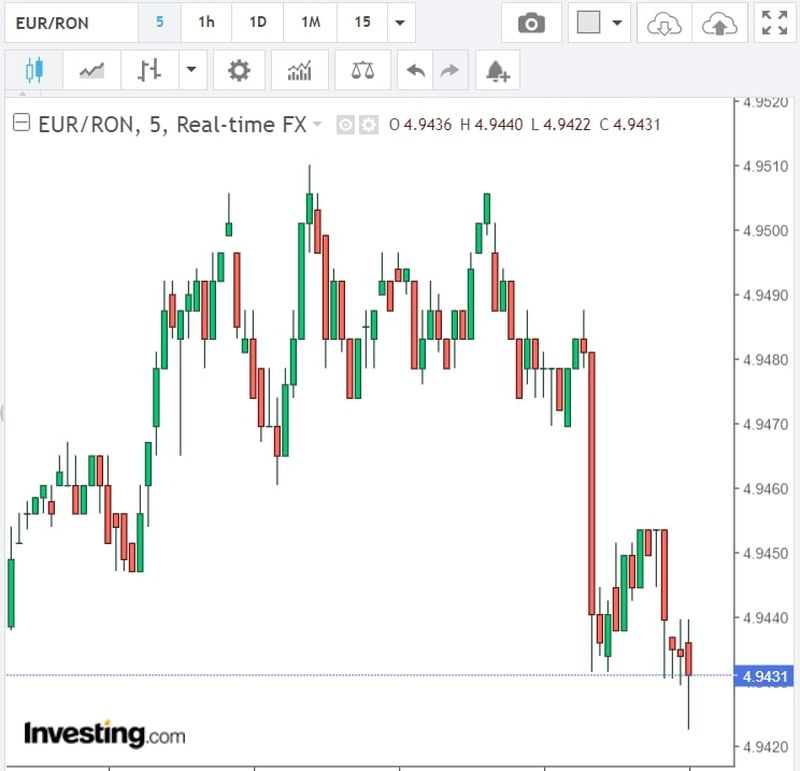Expand the additional time intervals dropdown
The width and height of the screenshot is (800, 771).
coord(400,23)
